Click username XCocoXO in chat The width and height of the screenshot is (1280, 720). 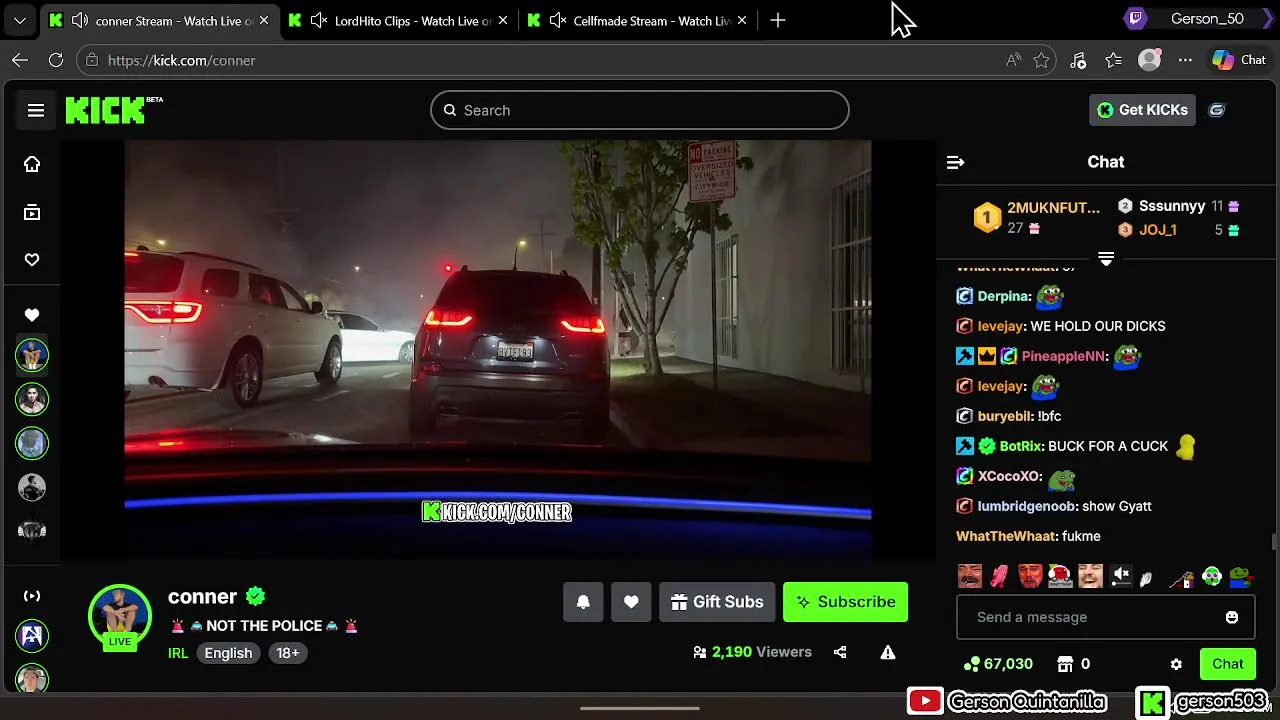tap(1010, 476)
